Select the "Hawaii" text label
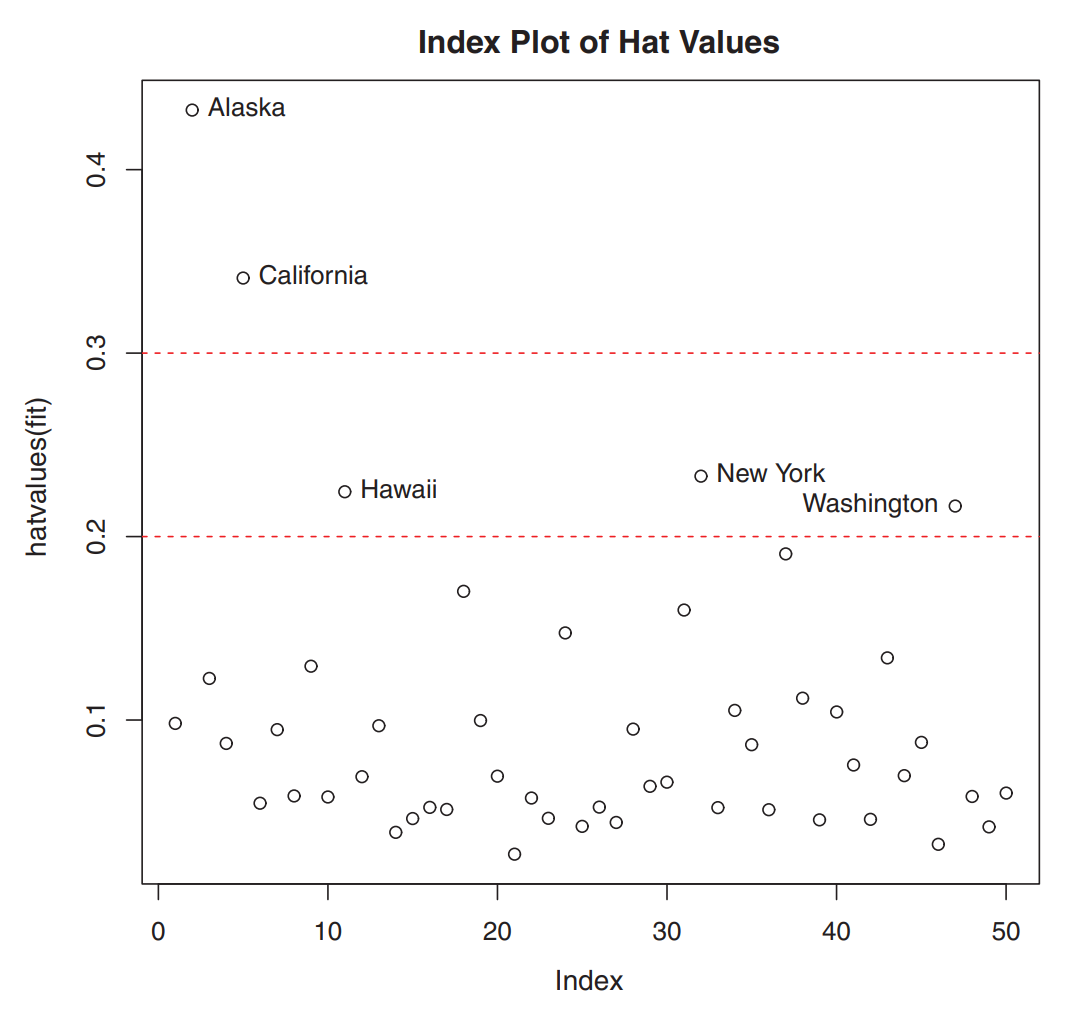The image size is (1089, 1017). 398,490
